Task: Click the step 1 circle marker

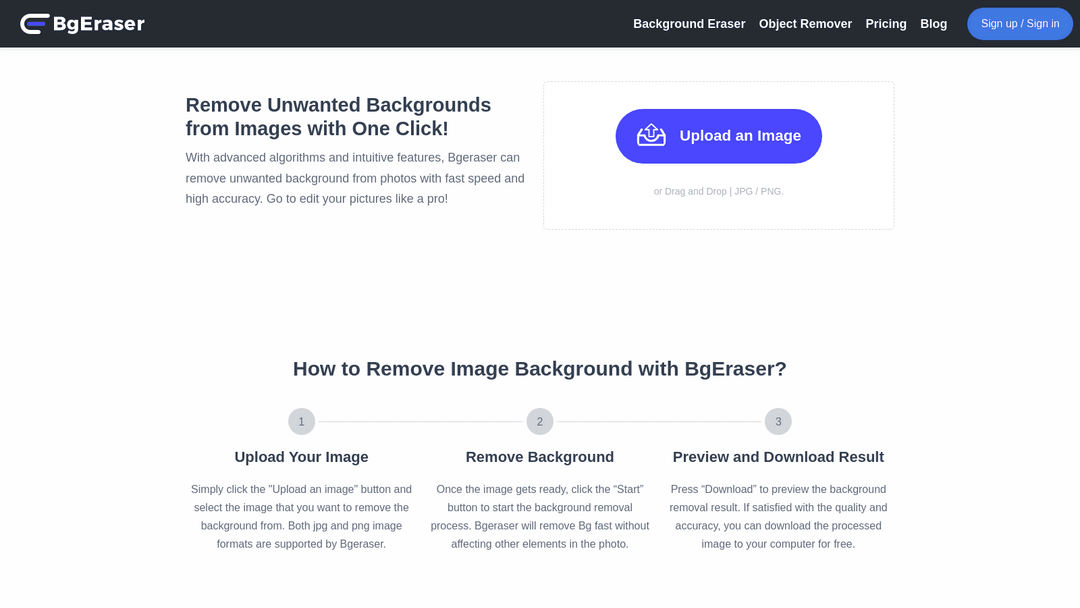Action: click(x=302, y=421)
